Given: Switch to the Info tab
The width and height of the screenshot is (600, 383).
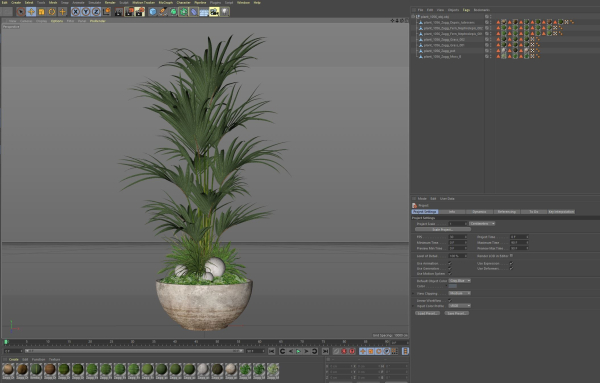Looking at the screenshot, I should click(x=452, y=212).
